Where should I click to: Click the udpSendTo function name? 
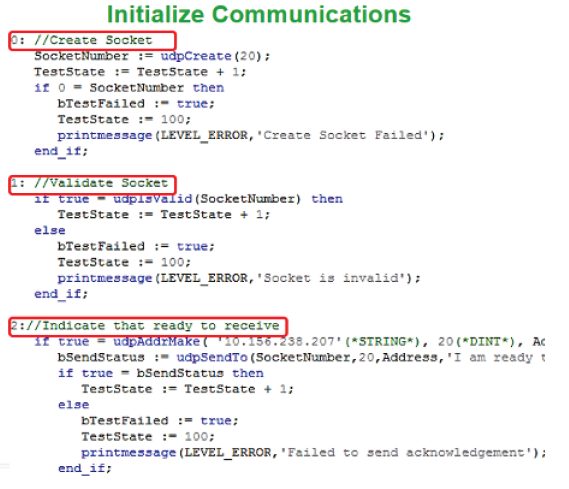point(212,358)
